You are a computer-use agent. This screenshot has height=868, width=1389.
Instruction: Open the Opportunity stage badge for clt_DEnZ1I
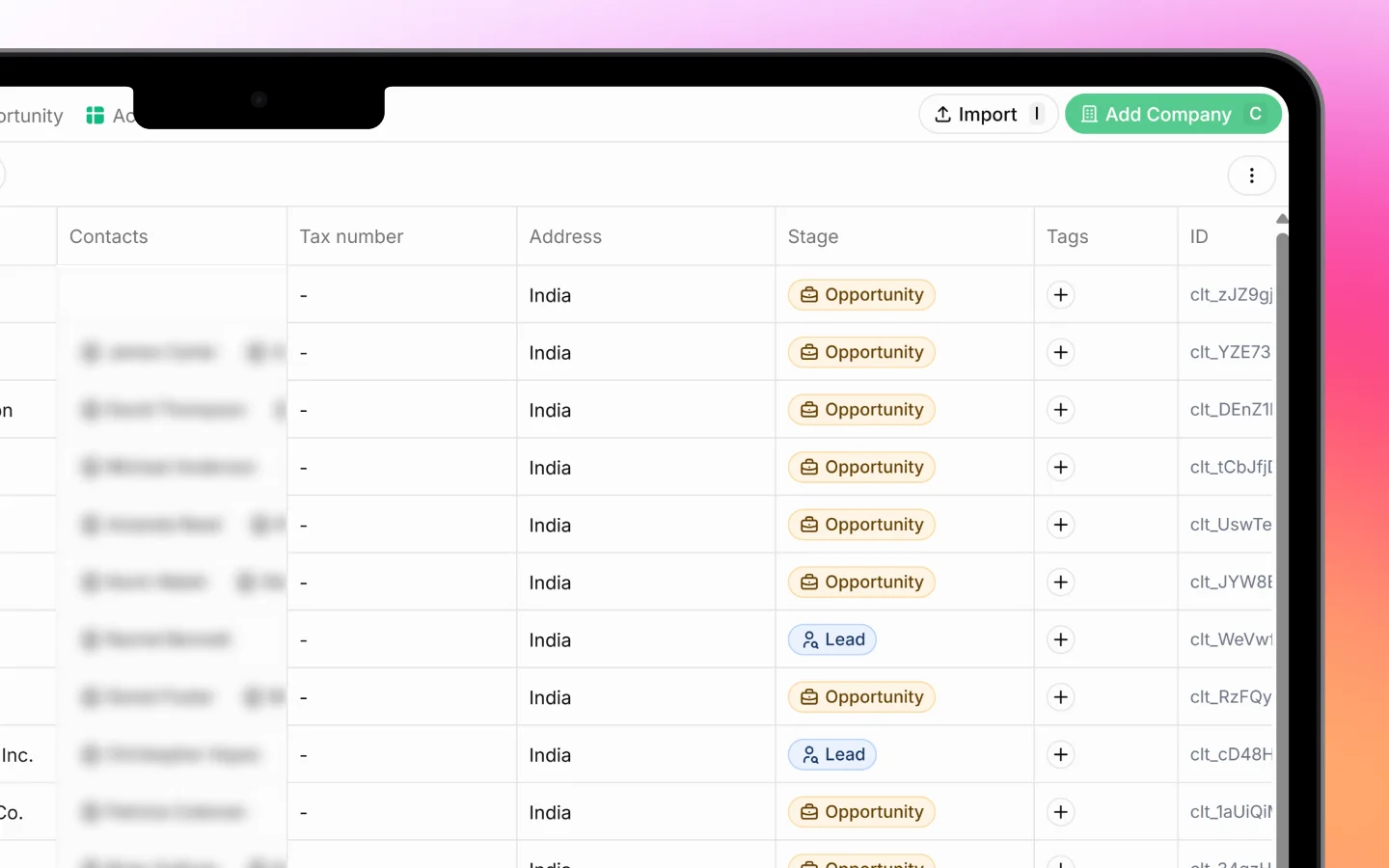click(861, 410)
